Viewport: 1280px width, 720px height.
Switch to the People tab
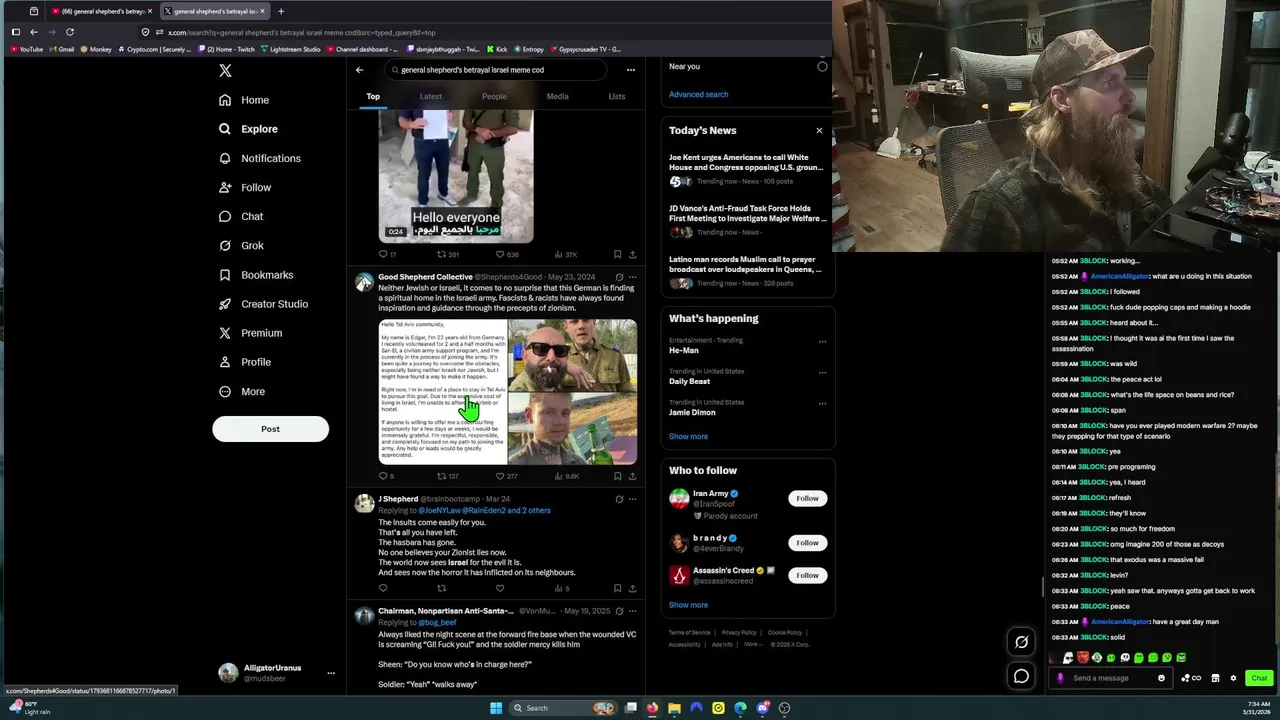click(494, 97)
